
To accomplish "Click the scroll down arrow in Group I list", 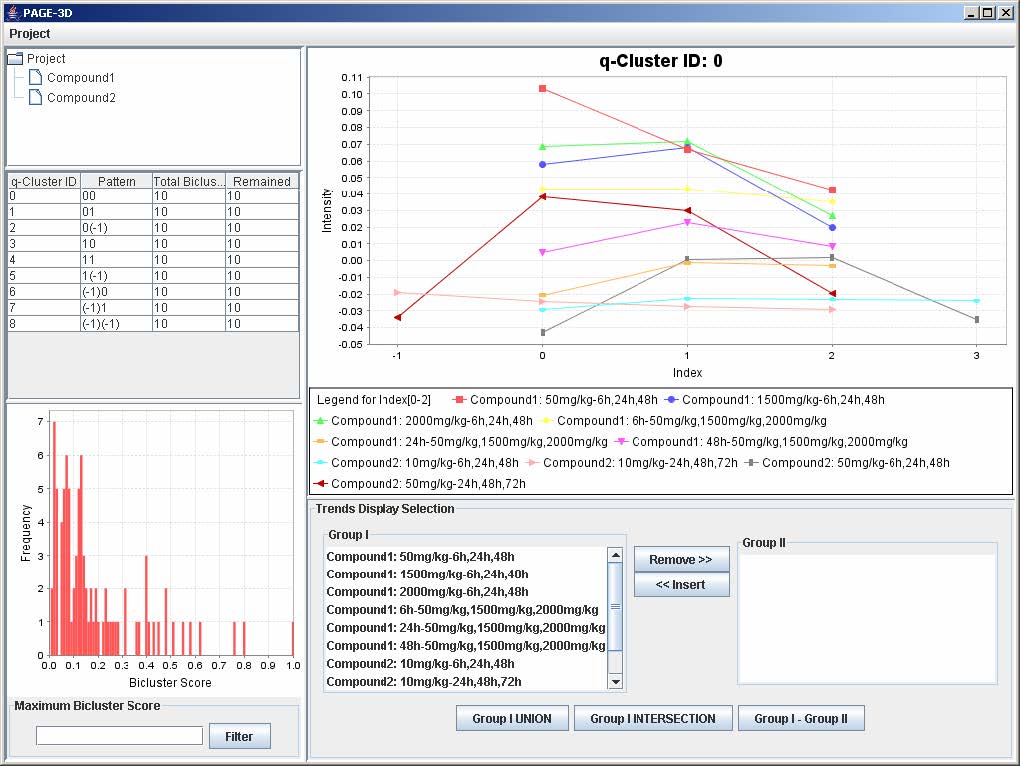I will (615, 681).
